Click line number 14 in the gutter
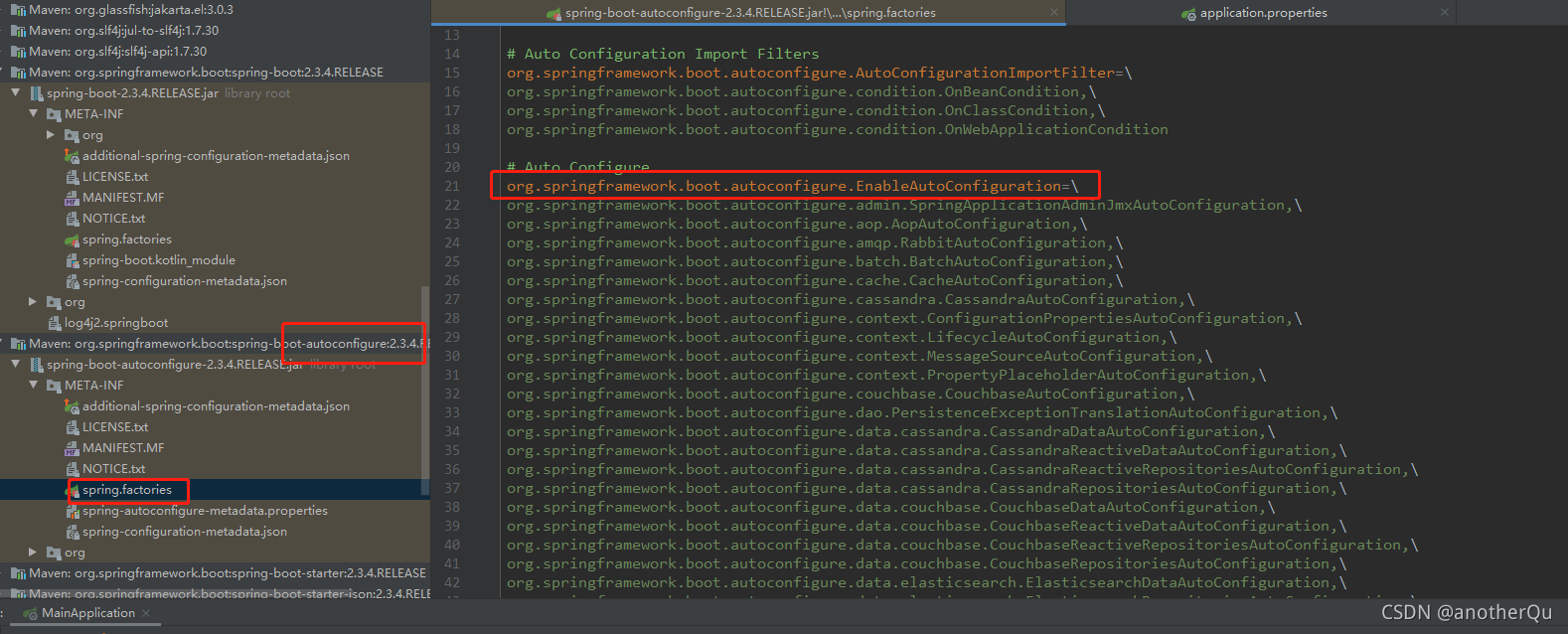 pyautogui.click(x=452, y=54)
